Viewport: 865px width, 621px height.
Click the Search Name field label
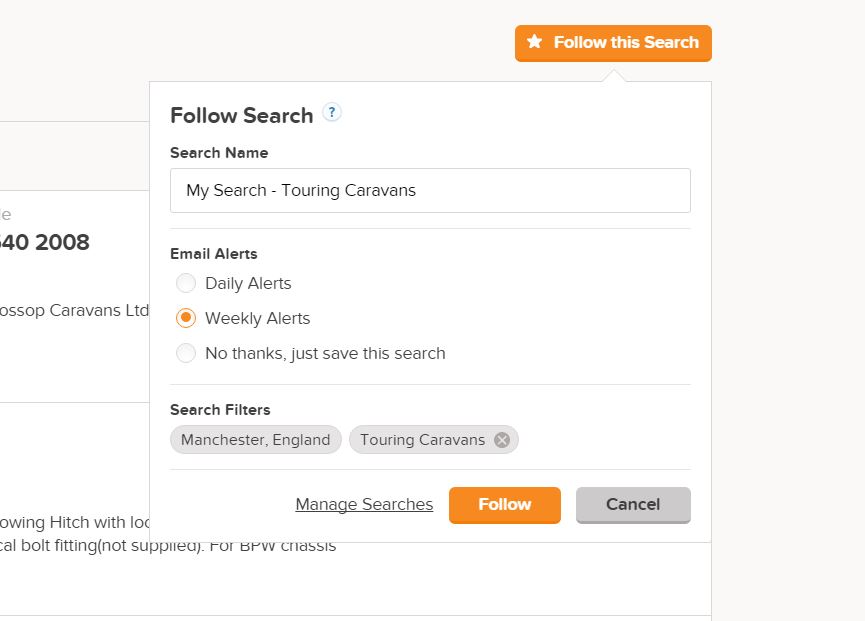point(219,153)
